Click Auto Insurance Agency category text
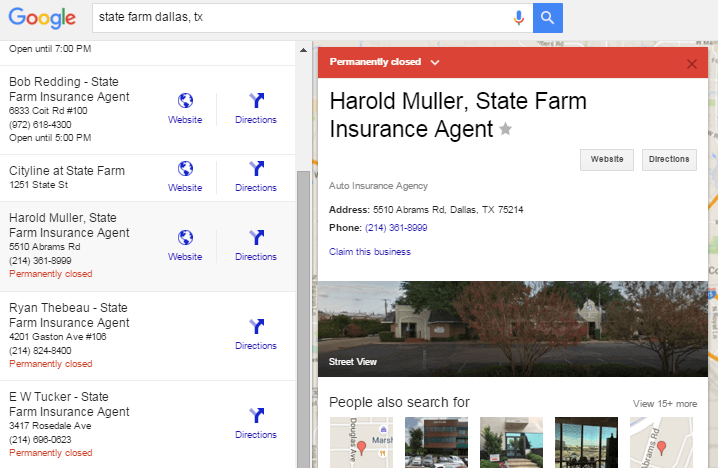718x468 pixels. [378, 186]
